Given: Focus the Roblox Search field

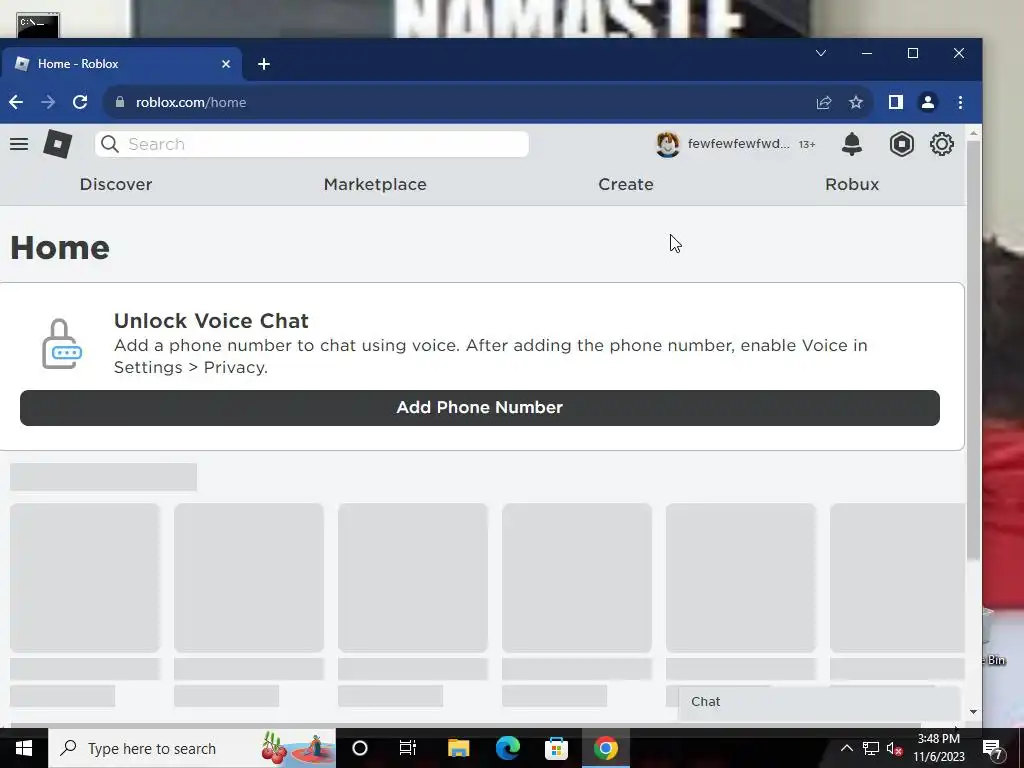Looking at the screenshot, I should click(312, 144).
